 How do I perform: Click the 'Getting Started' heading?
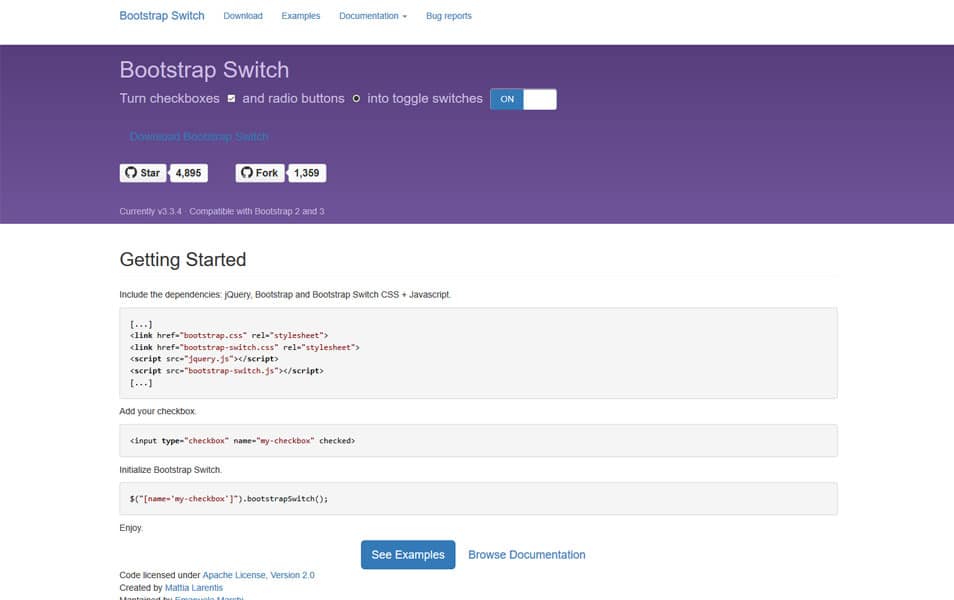pyautogui.click(x=183, y=260)
